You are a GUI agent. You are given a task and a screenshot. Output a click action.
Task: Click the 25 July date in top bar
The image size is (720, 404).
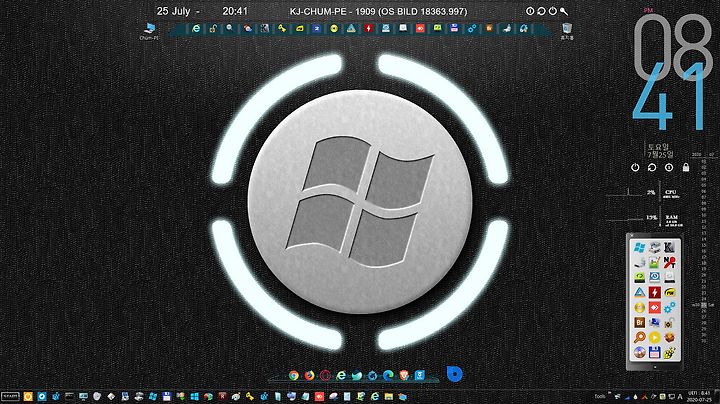point(173,11)
